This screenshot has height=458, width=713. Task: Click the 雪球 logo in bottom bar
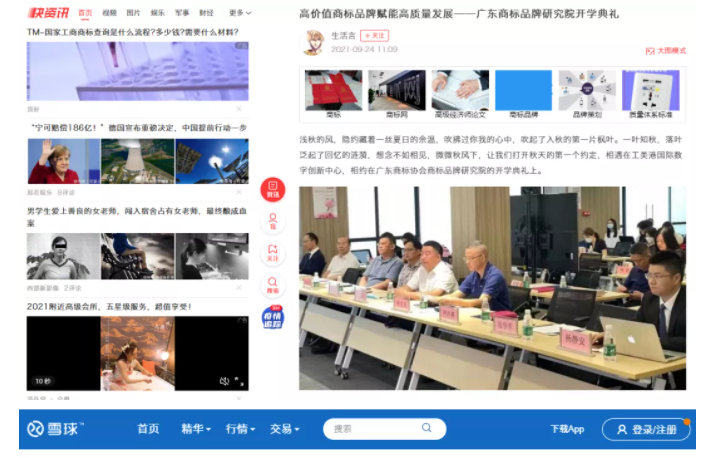click(x=56, y=429)
